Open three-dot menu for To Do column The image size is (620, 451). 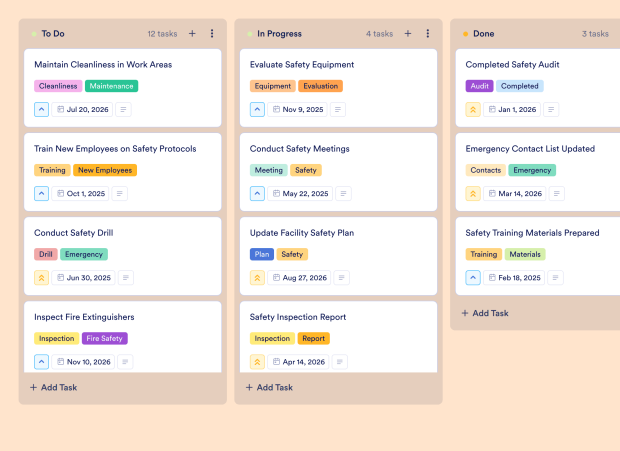212,33
